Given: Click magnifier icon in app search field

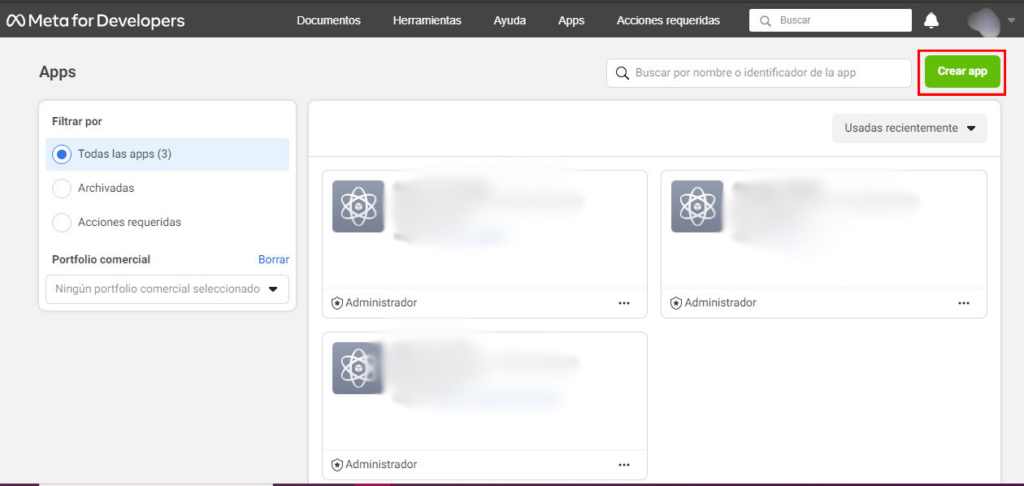Looking at the screenshot, I should coord(623,73).
